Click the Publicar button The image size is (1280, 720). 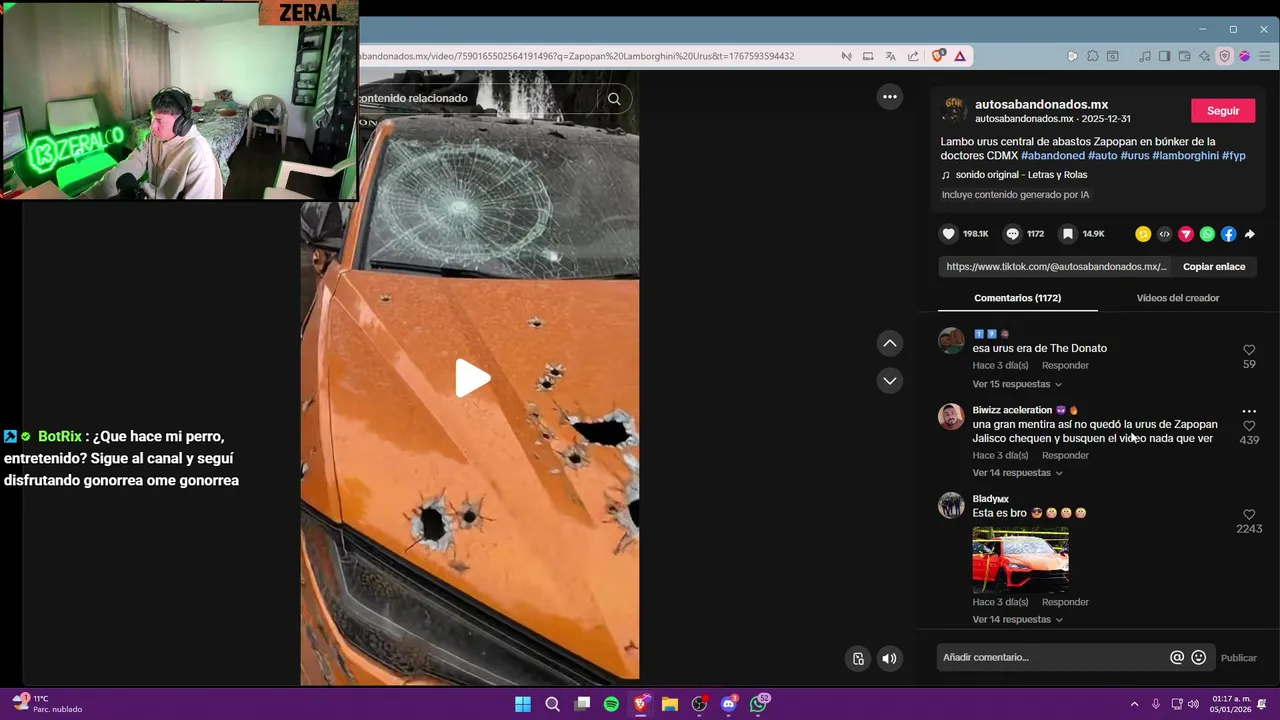tap(1238, 658)
